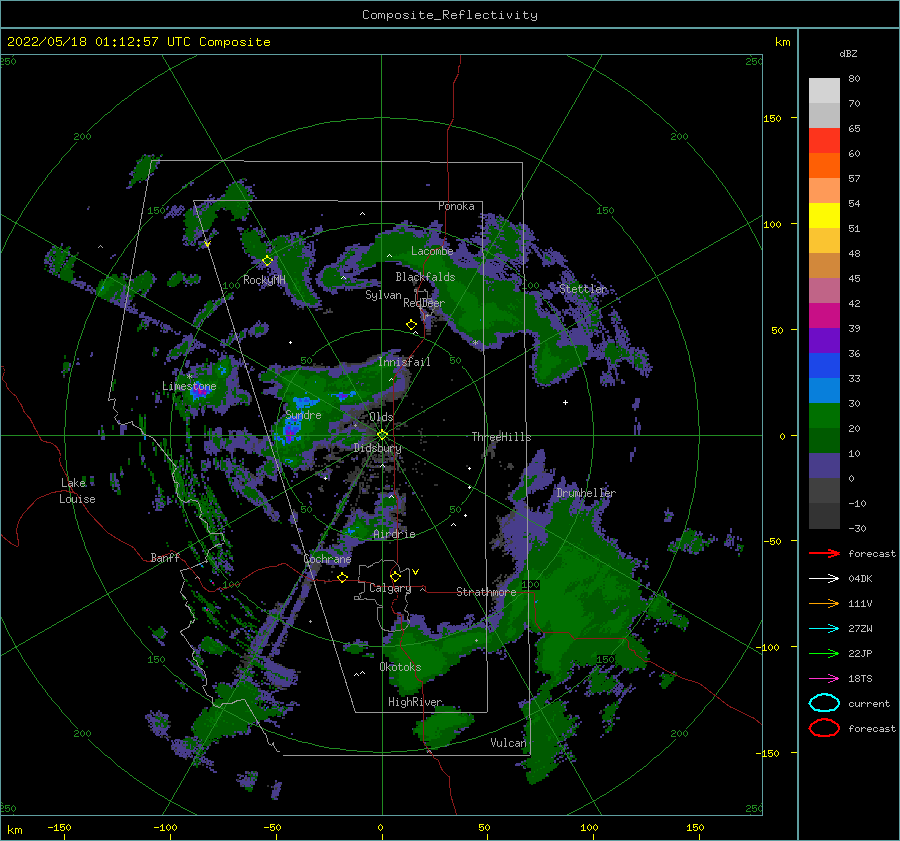The width and height of the screenshot is (900, 841).
Task: Click the 111V legend label
Action: [860, 603]
